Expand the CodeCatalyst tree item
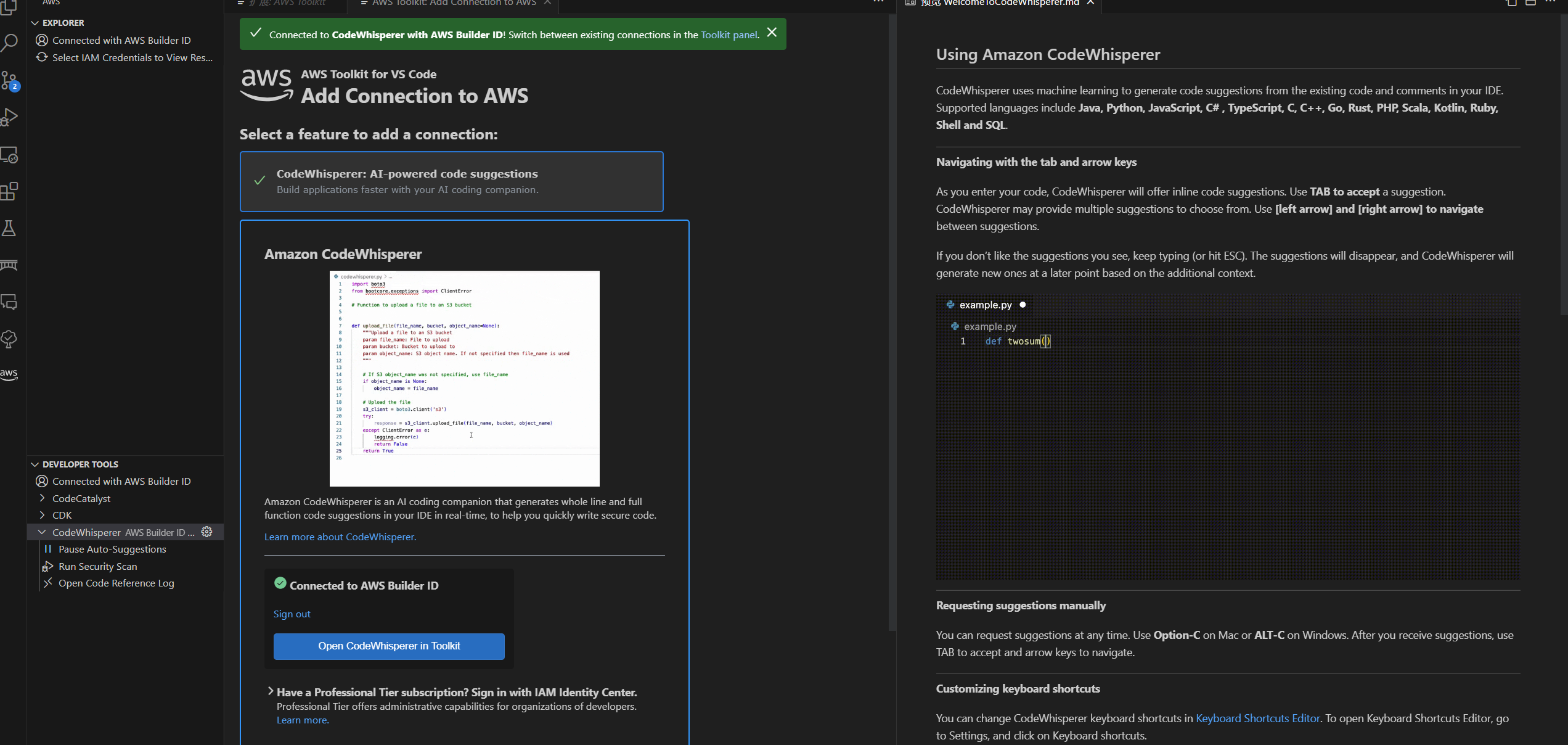Screen dimensions: 1568x745 point(81,498)
